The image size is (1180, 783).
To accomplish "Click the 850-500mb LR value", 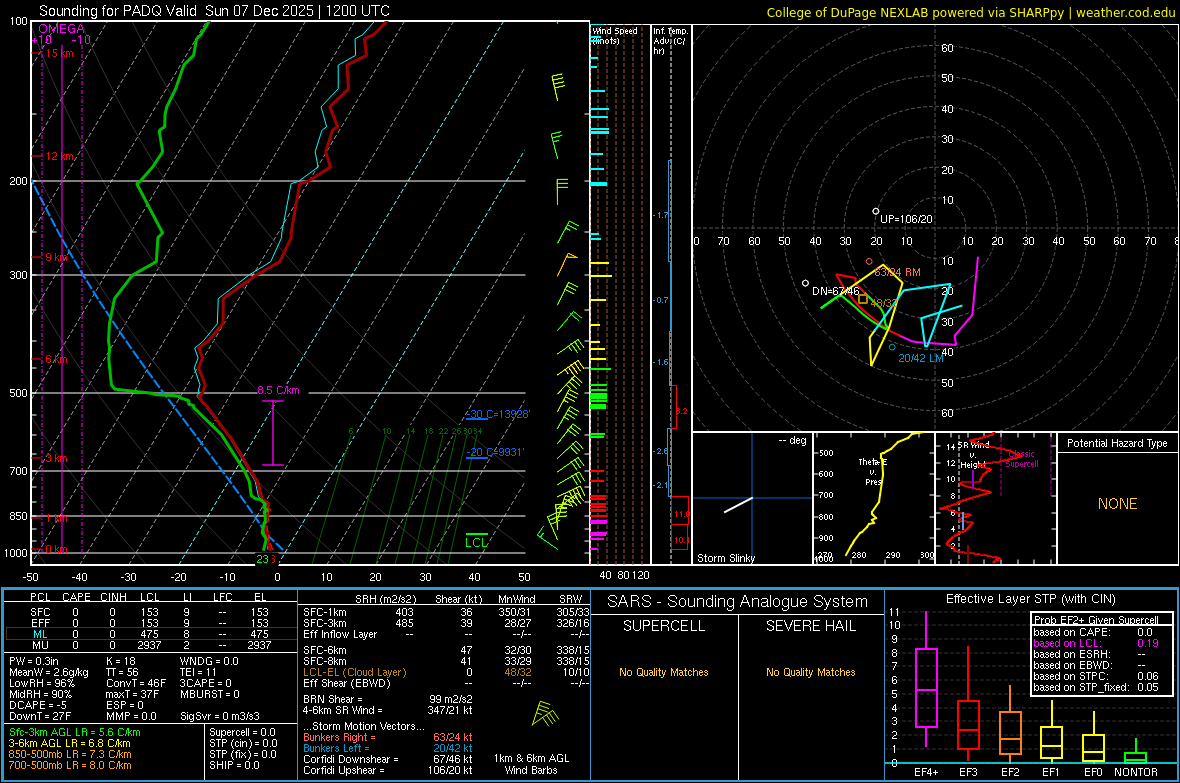I will point(70,754).
